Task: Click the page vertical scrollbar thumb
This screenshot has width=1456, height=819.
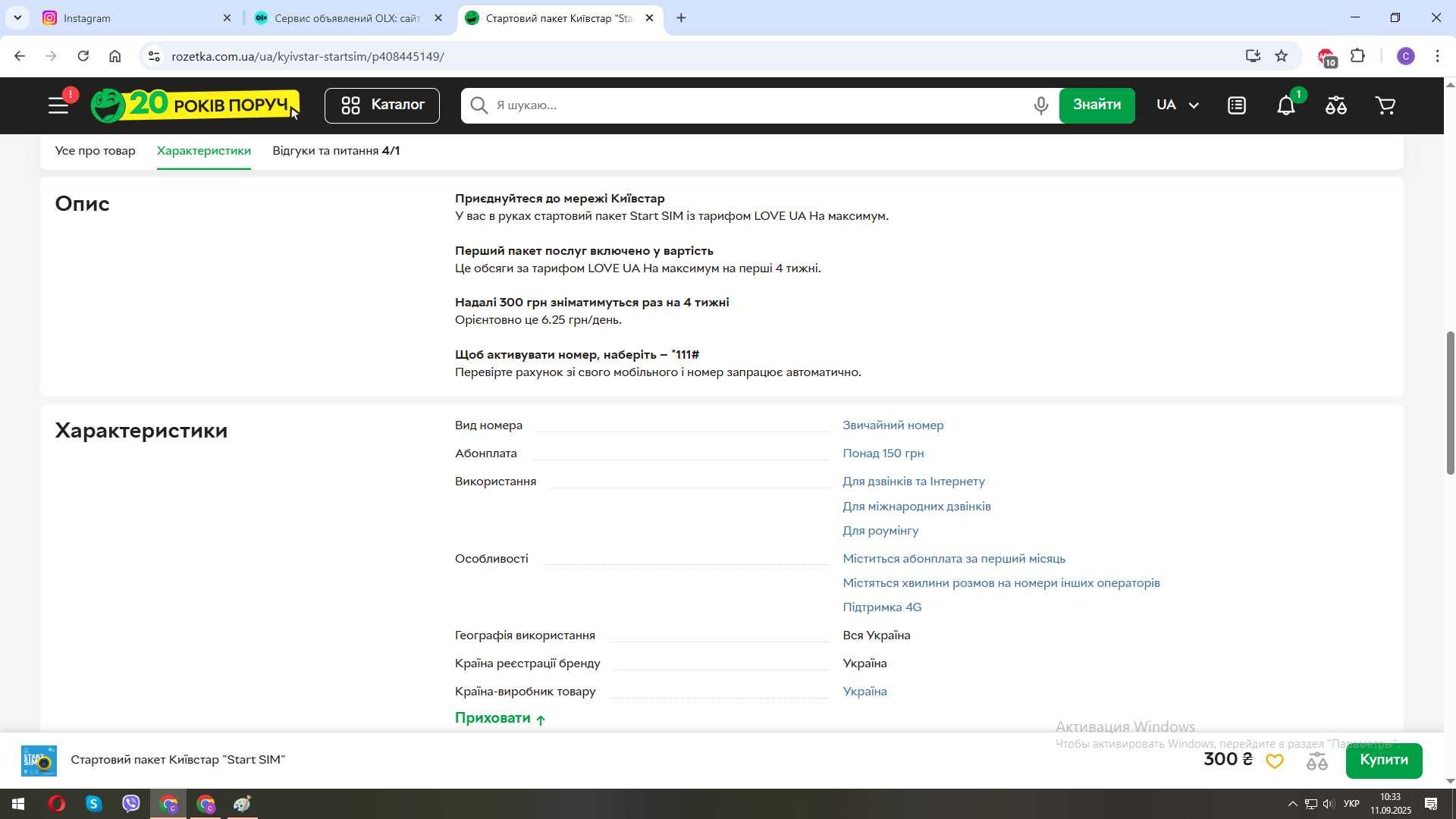Action: (1450, 403)
